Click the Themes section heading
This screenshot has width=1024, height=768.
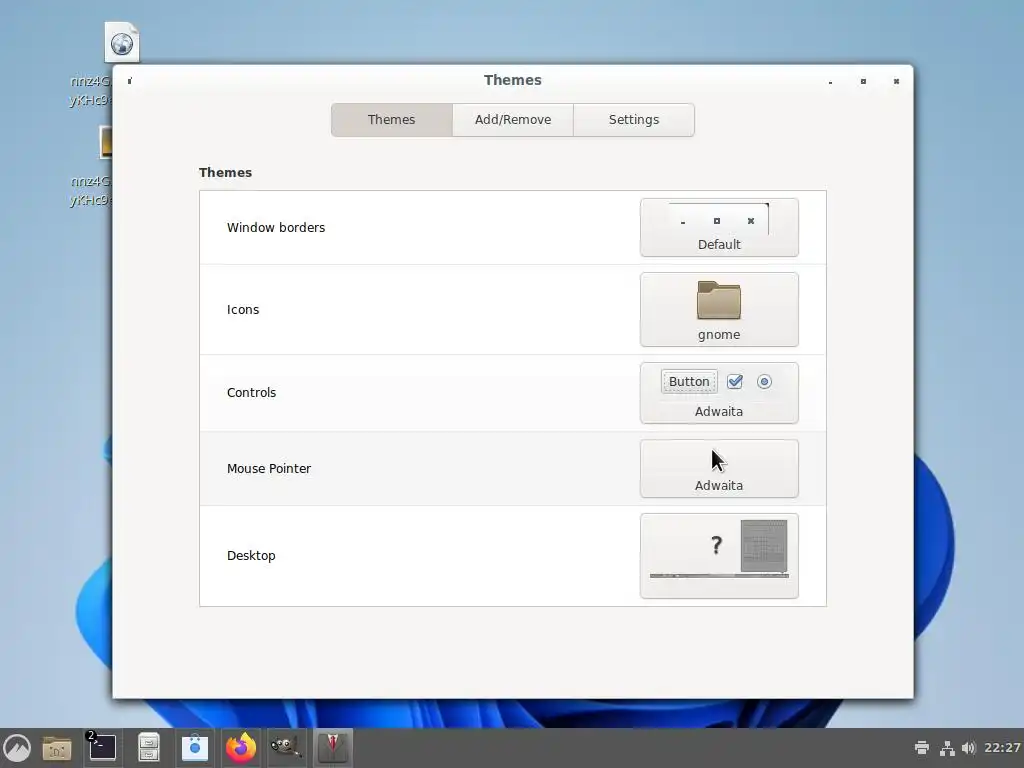(225, 172)
